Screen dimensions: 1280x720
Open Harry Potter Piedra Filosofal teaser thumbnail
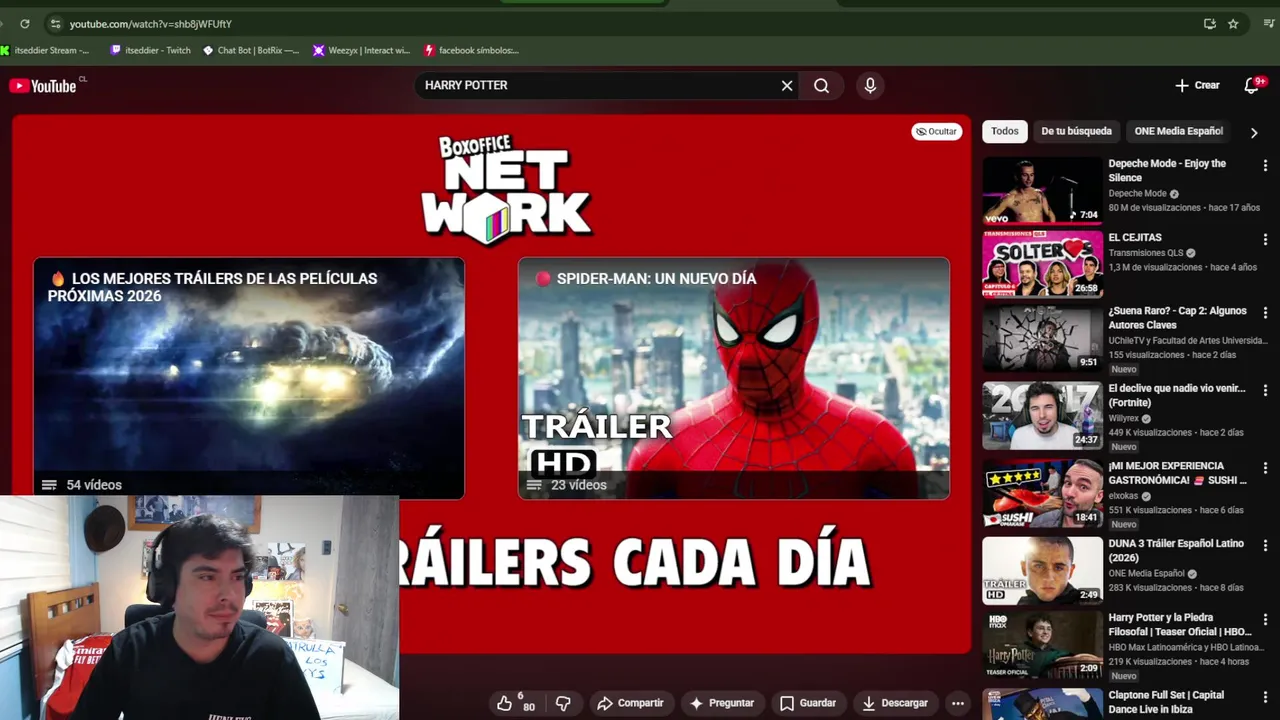click(1042, 644)
